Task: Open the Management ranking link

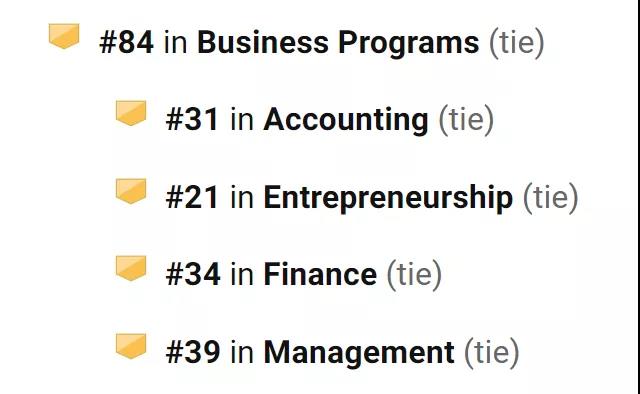Action: click(359, 352)
